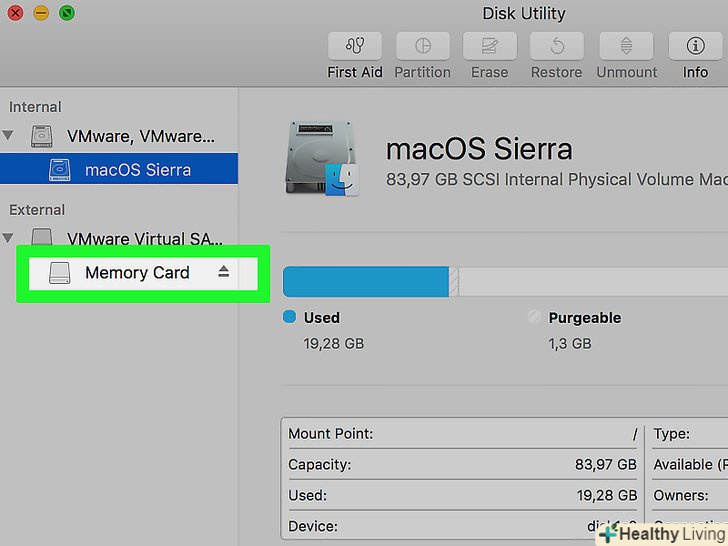Select the VMware internal physical disk
Image resolution: width=728 pixels, height=546 pixels.
click(x=140, y=135)
